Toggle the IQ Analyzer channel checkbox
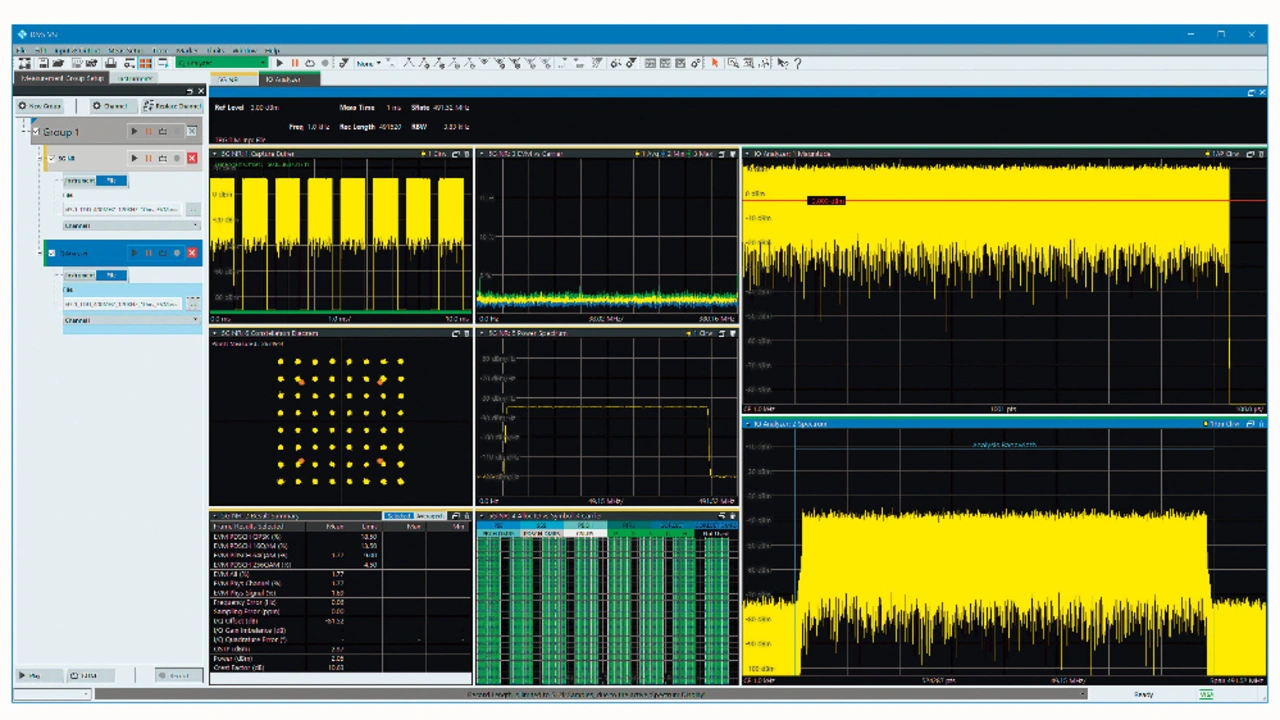The image size is (1280, 720). [52, 253]
